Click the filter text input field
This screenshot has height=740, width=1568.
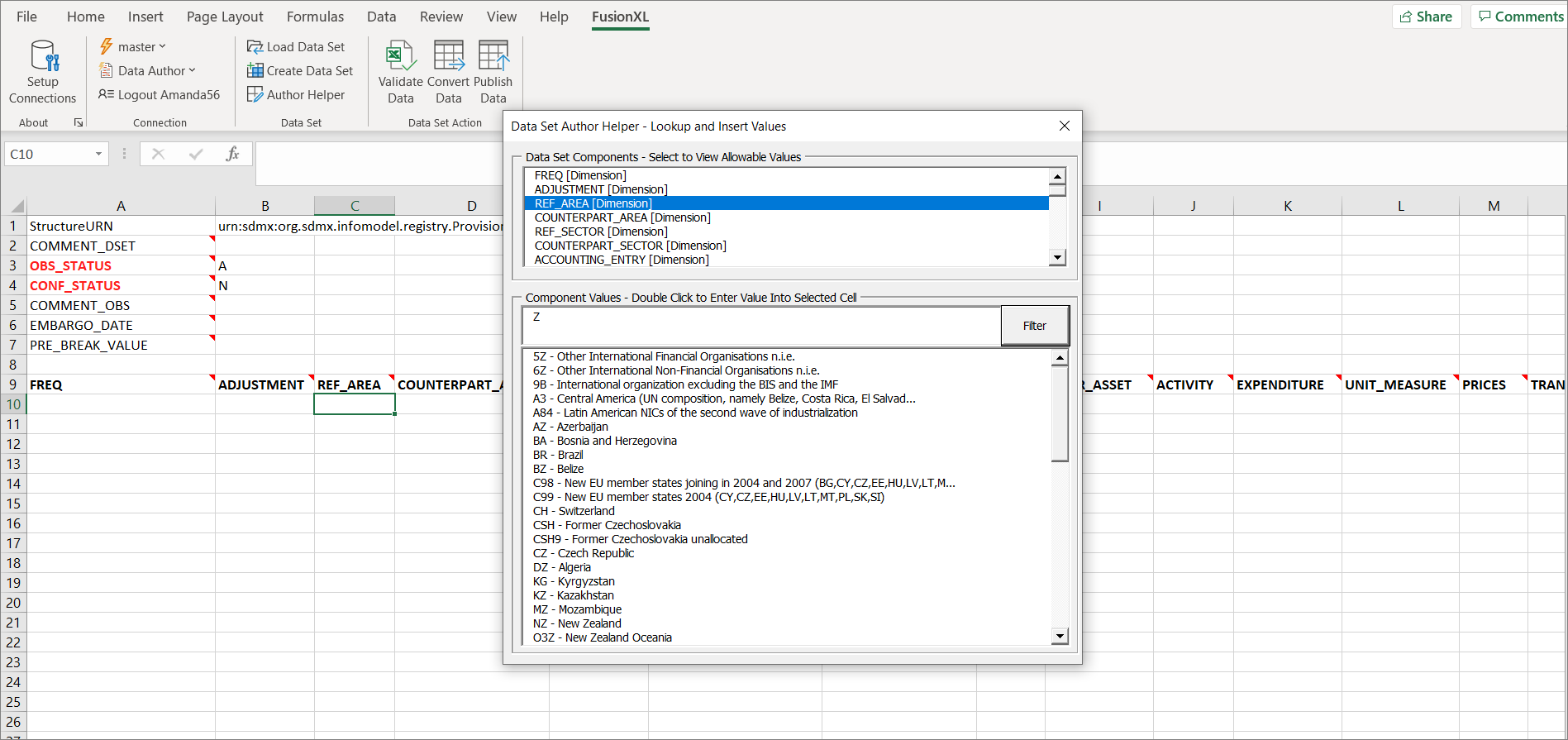pos(760,325)
